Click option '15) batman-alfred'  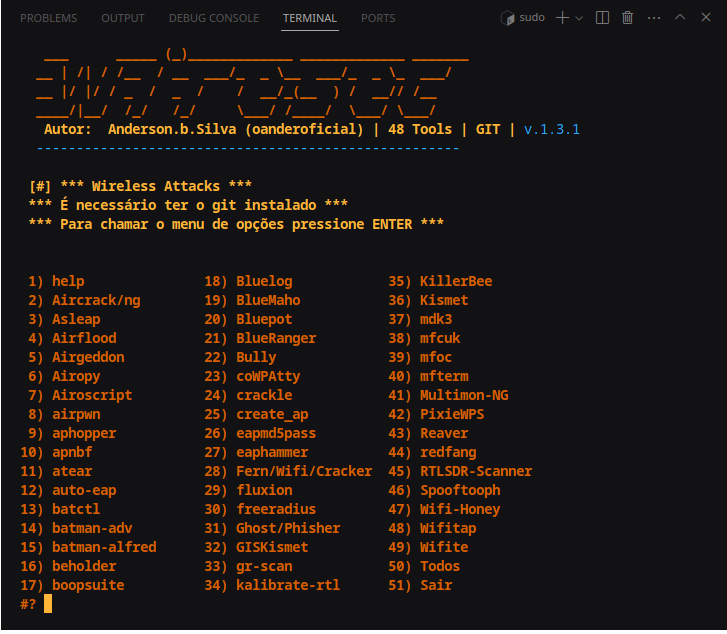pos(88,547)
